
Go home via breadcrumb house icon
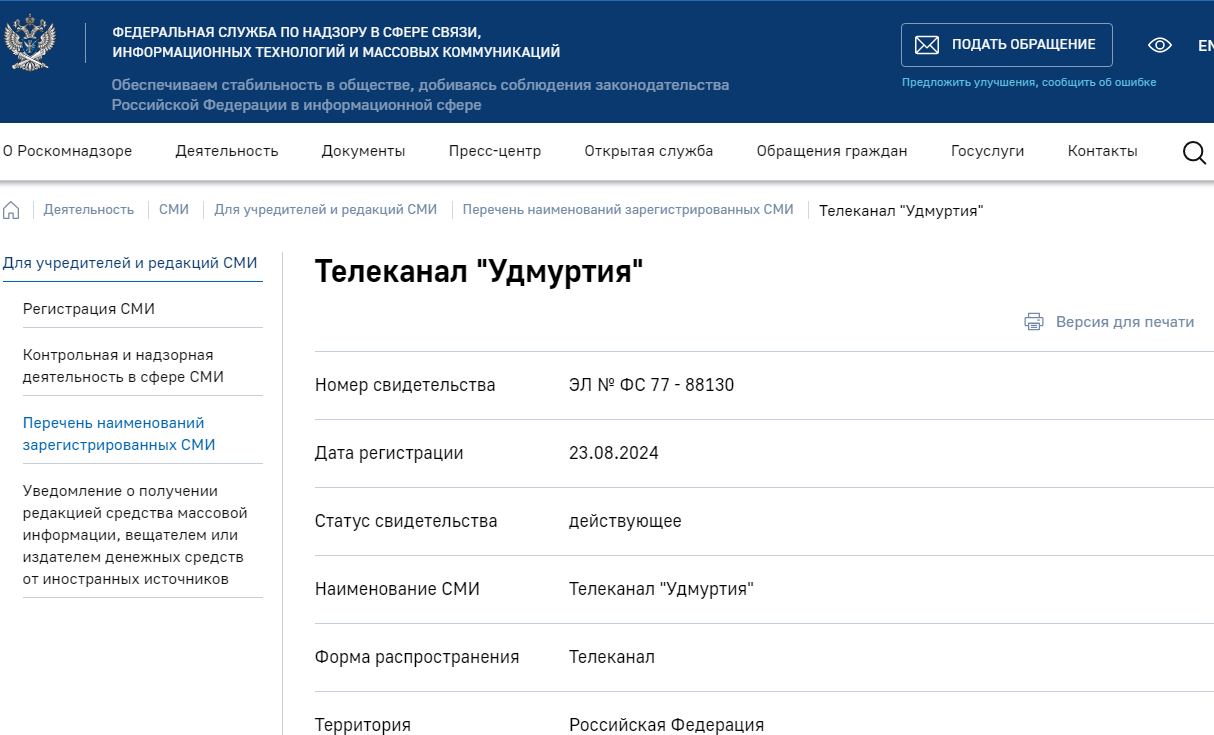pos(11,210)
